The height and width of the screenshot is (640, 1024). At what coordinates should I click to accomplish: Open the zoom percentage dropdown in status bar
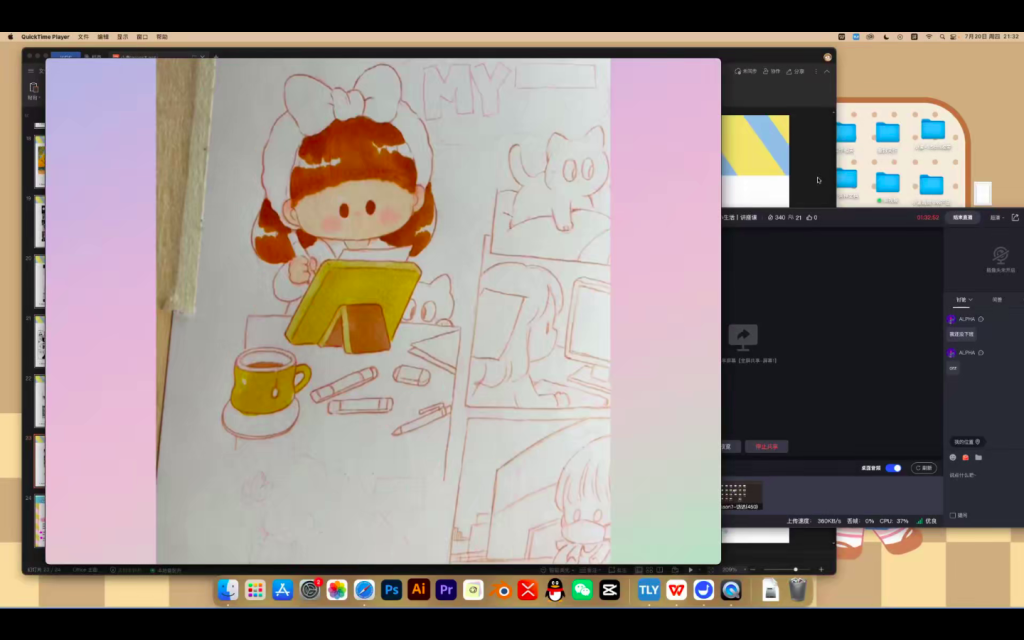point(731,569)
